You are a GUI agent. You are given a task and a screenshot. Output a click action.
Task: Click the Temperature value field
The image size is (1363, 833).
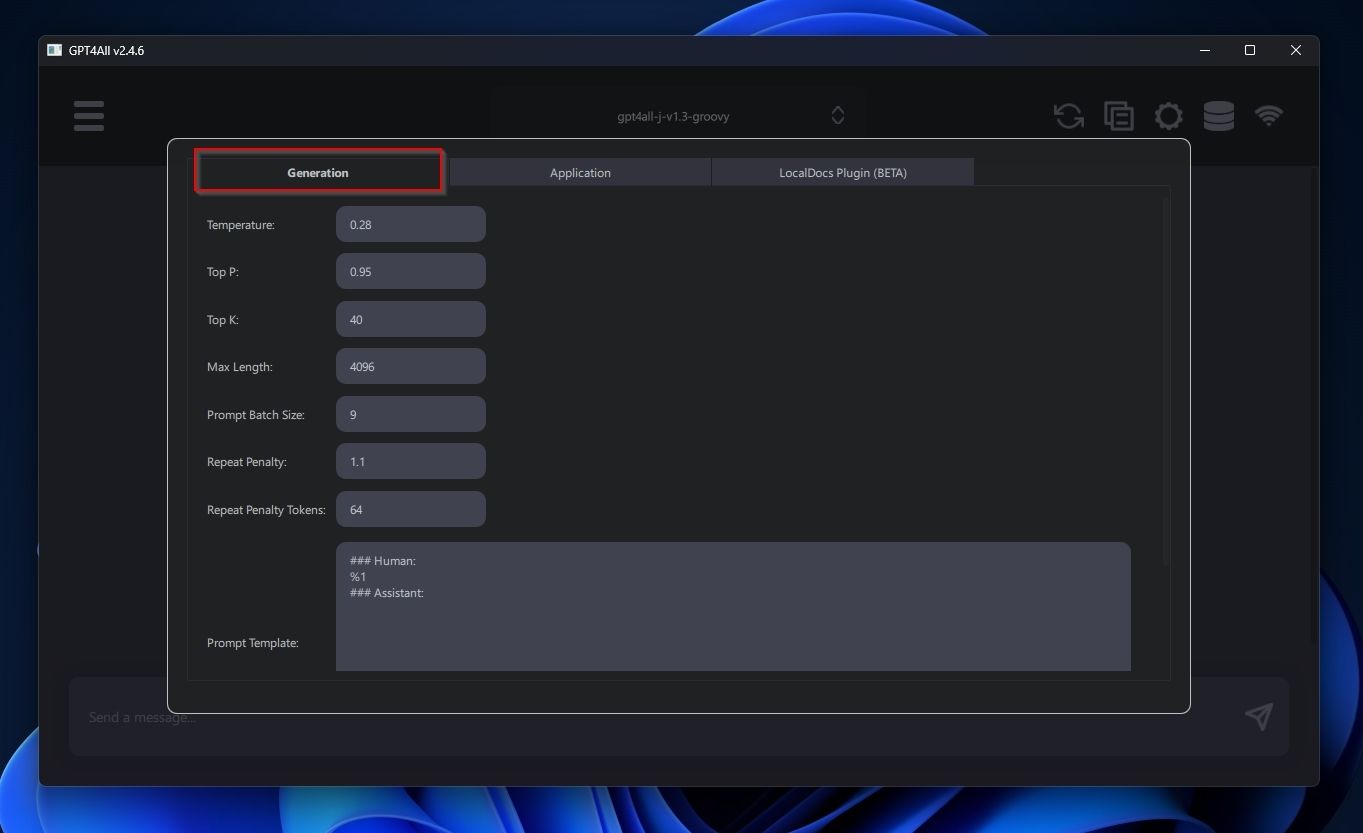[x=410, y=225]
